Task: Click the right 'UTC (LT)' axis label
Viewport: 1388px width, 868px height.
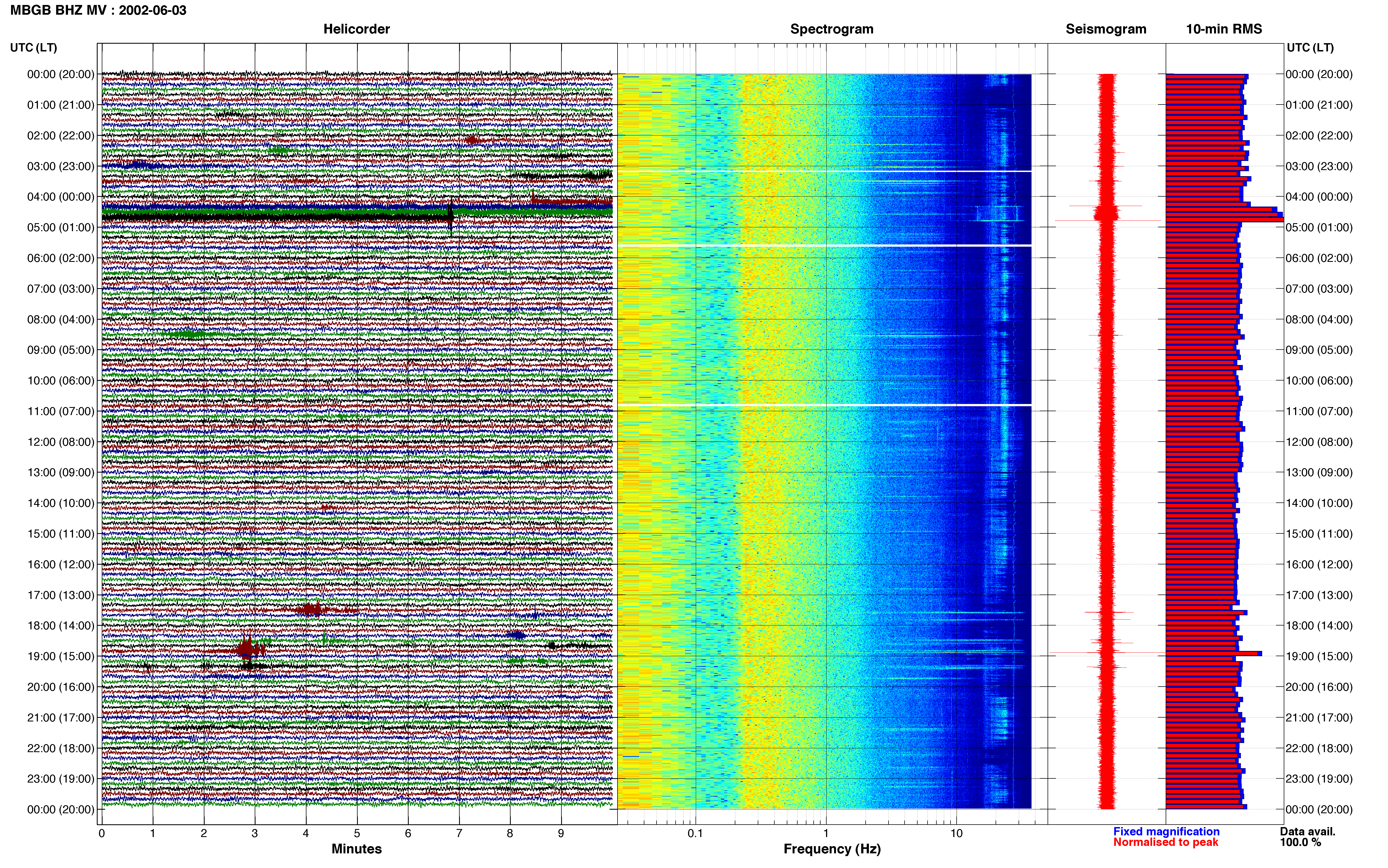Action: coord(1310,48)
